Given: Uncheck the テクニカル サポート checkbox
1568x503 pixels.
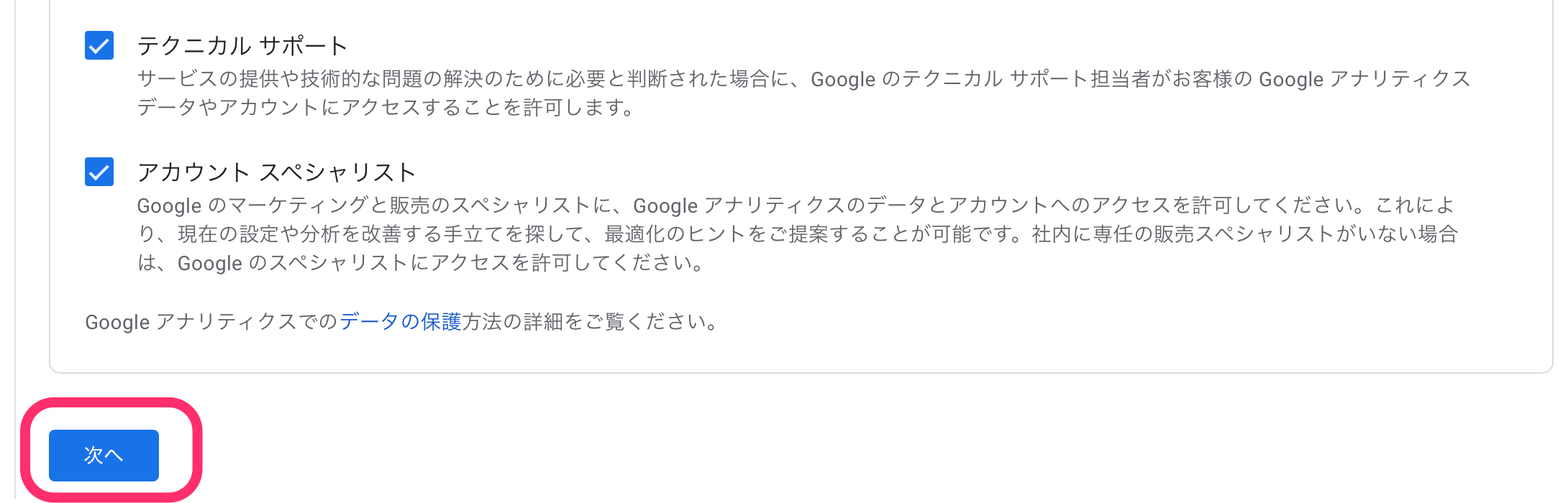Looking at the screenshot, I should click(x=99, y=45).
